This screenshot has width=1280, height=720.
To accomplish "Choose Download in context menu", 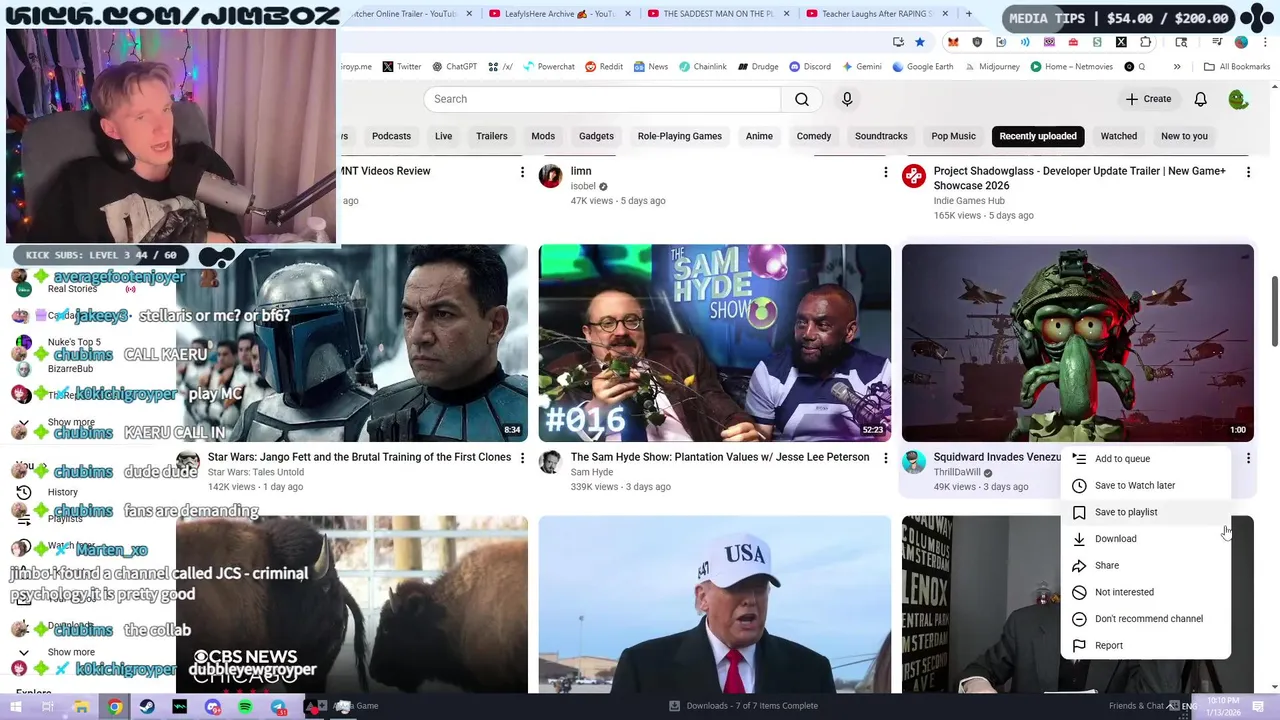I will (1146, 539).
